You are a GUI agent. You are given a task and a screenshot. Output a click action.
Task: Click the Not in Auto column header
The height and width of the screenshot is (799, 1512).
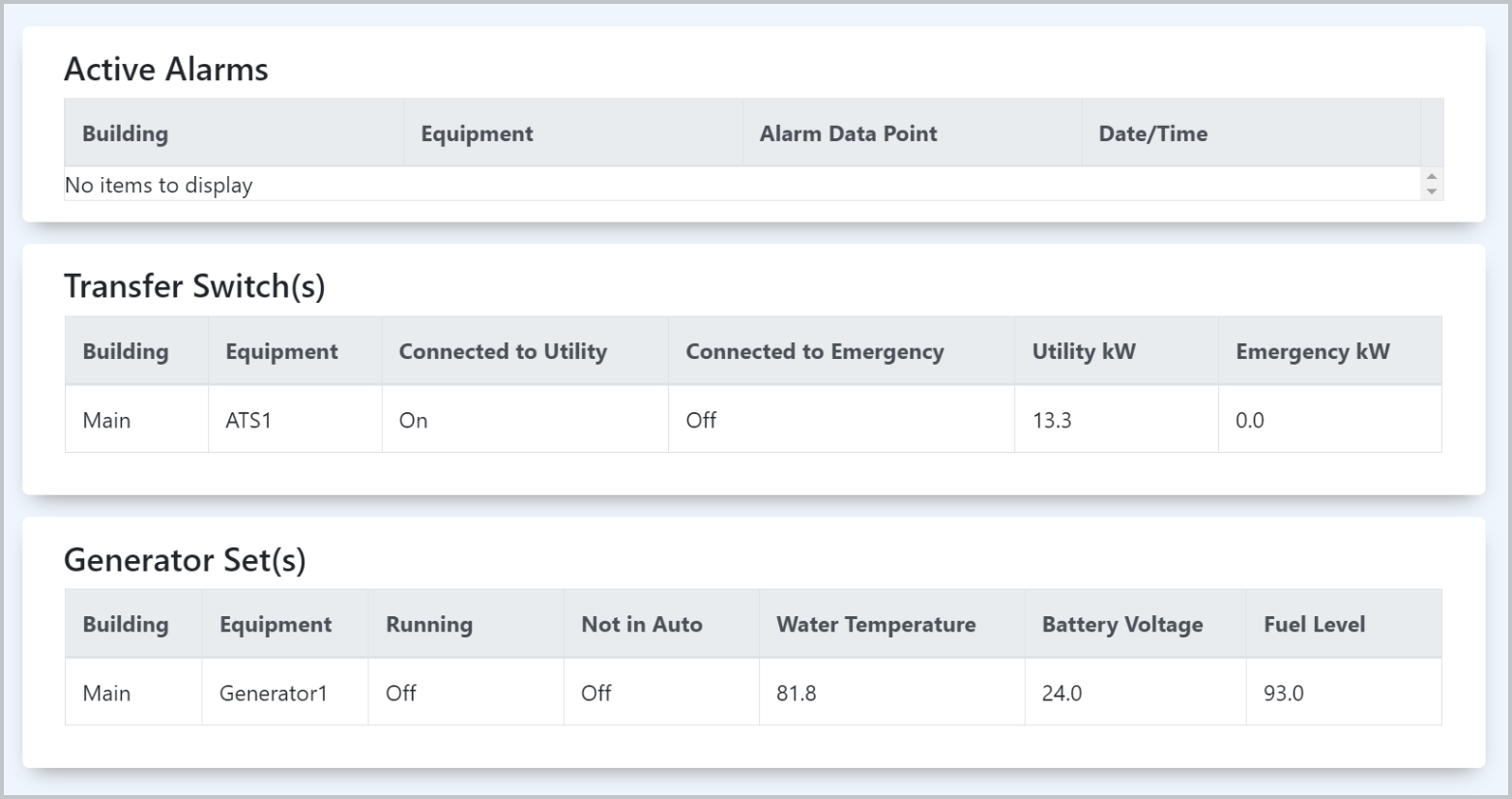pos(641,624)
